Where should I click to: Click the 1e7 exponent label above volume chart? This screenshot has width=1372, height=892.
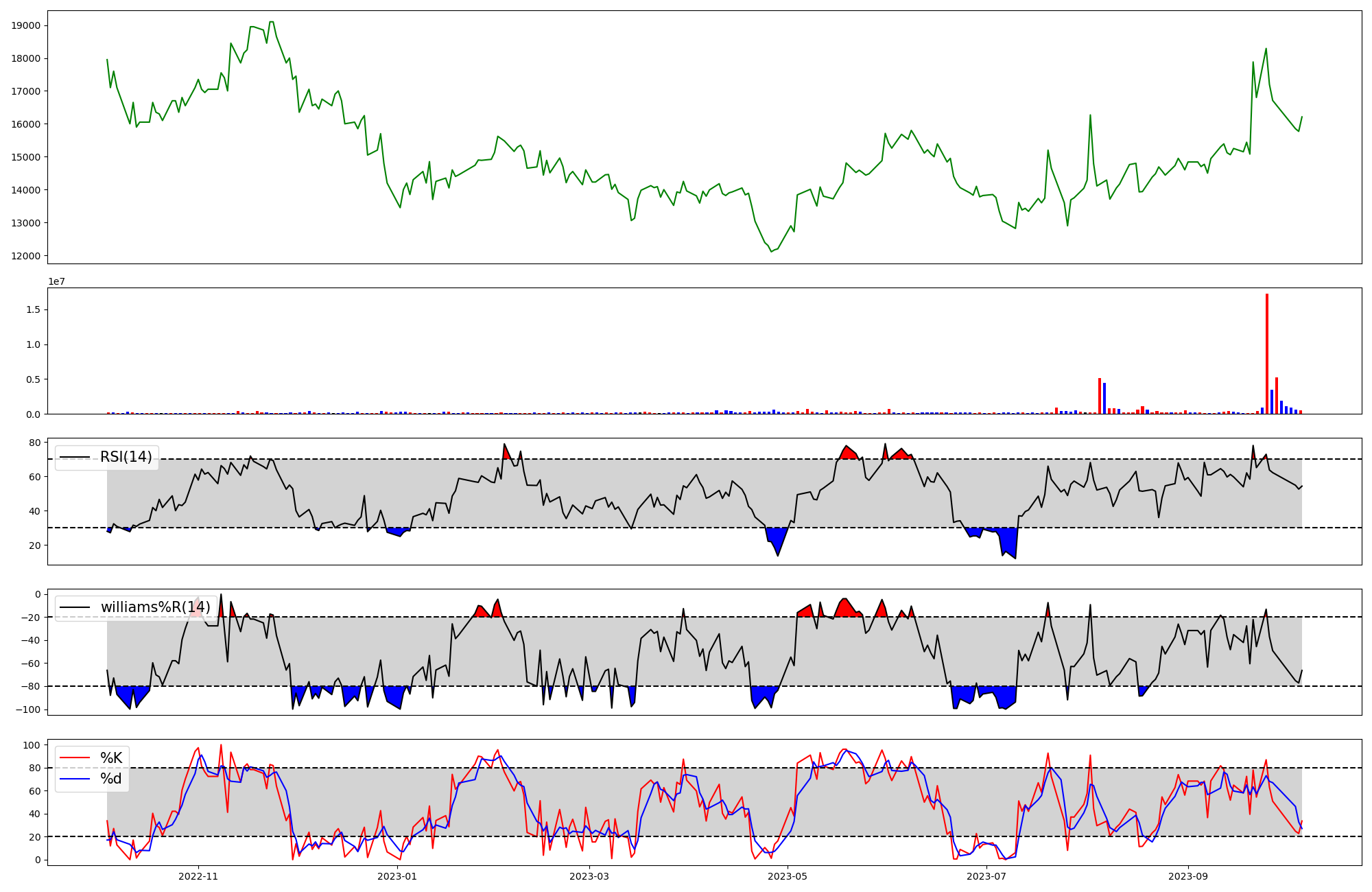click(x=56, y=281)
